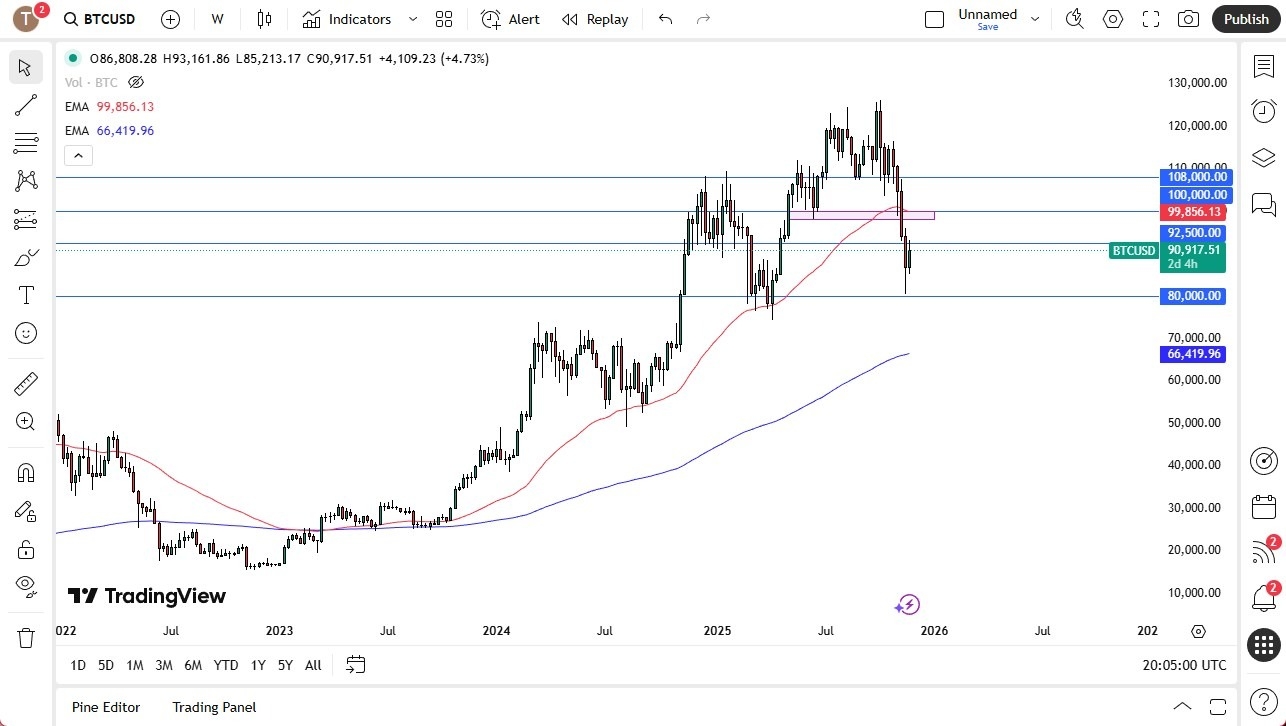The image size is (1286, 726).
Task: Toggle magnet mode for drawings
Action: coord(26,473)
